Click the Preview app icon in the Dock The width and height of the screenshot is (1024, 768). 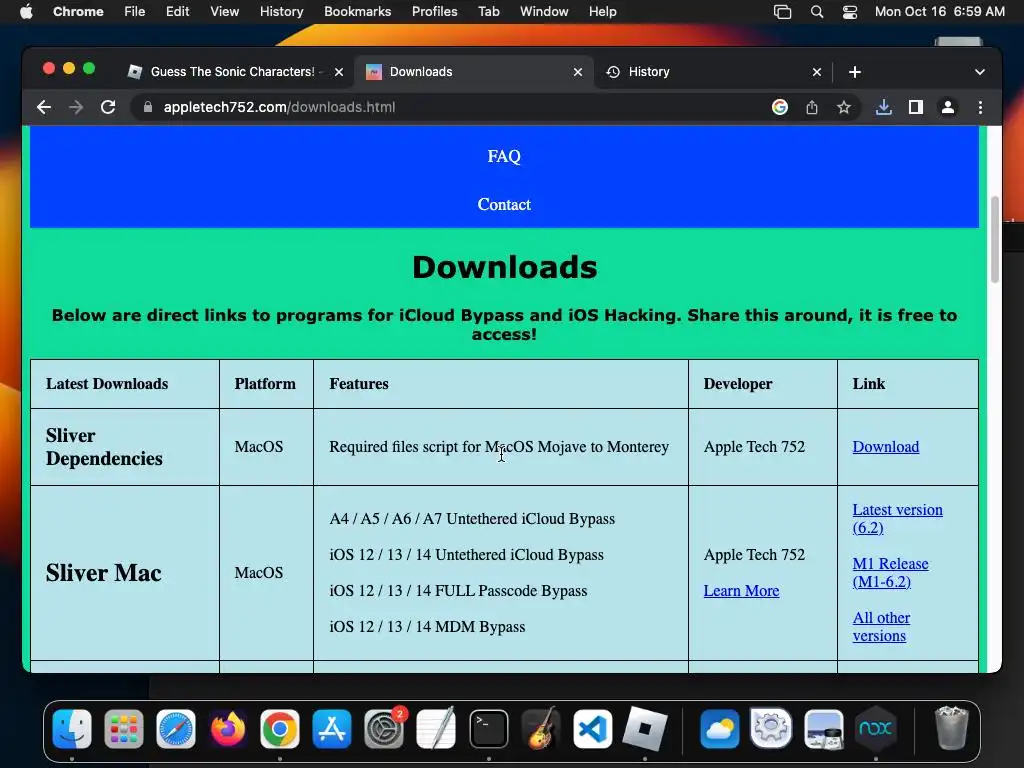824,728
